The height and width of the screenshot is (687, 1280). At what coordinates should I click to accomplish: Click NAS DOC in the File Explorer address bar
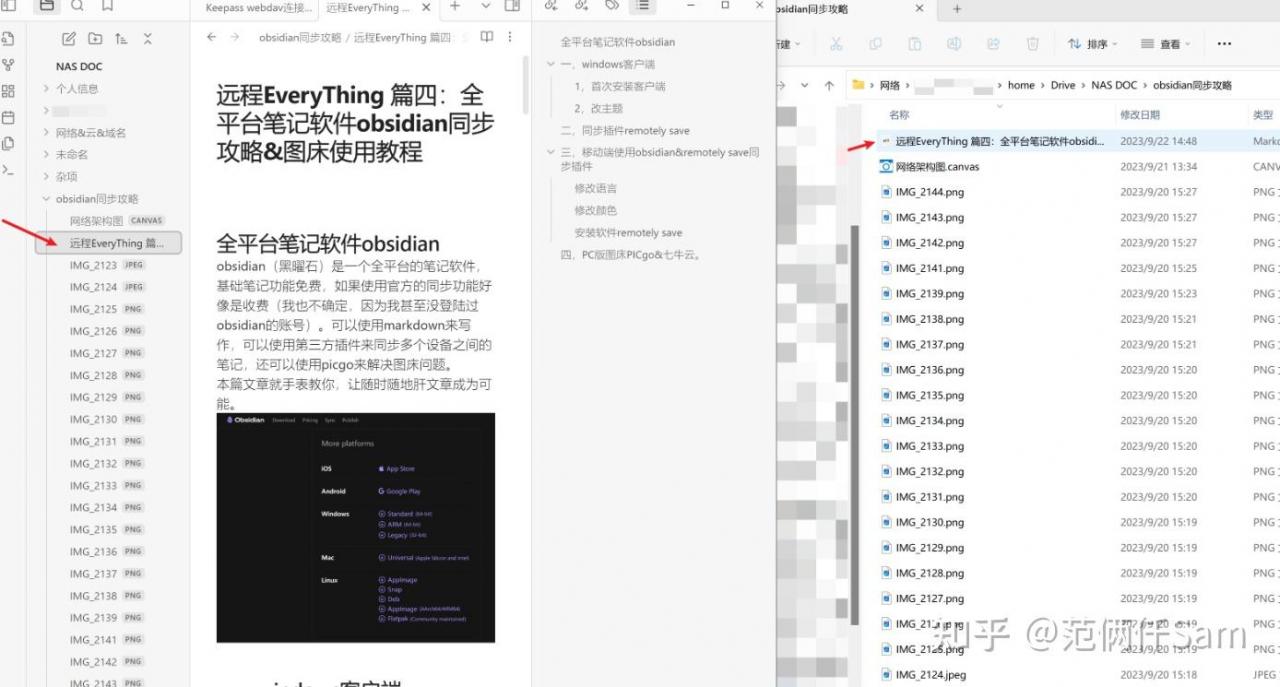1114,86
